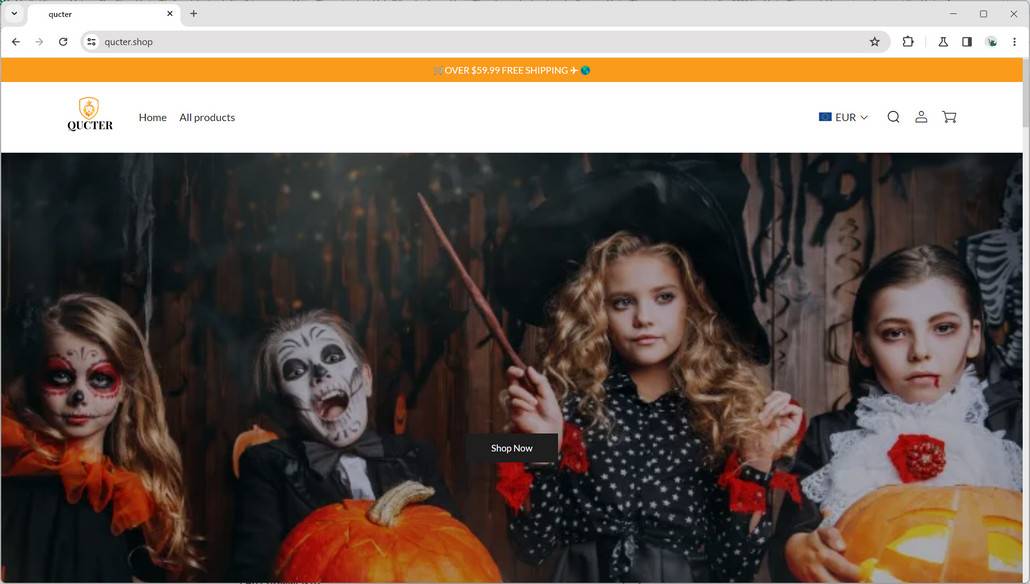View site information icon in address bar
The image size is (1030, 584).
(91, 41)
